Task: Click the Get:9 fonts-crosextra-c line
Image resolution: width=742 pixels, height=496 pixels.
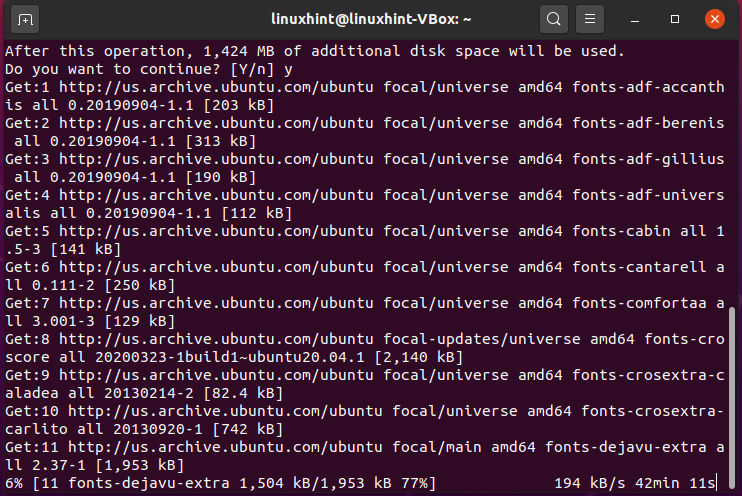Action: click(364, 375)
